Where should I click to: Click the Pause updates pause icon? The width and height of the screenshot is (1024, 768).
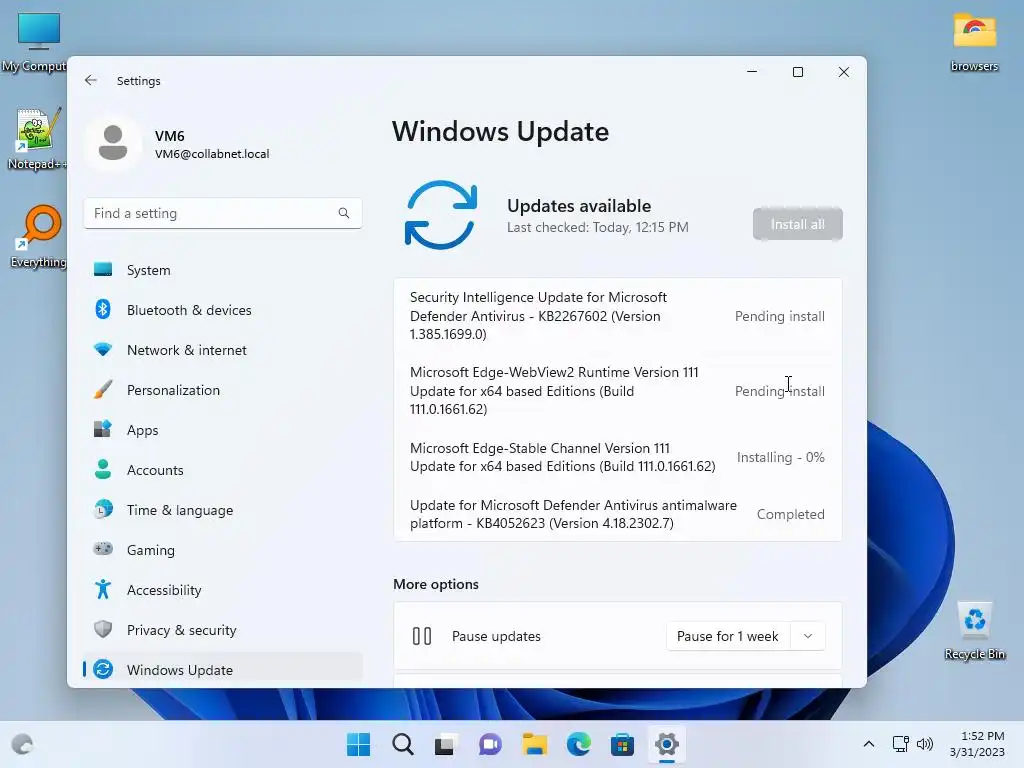pos(422,636)
